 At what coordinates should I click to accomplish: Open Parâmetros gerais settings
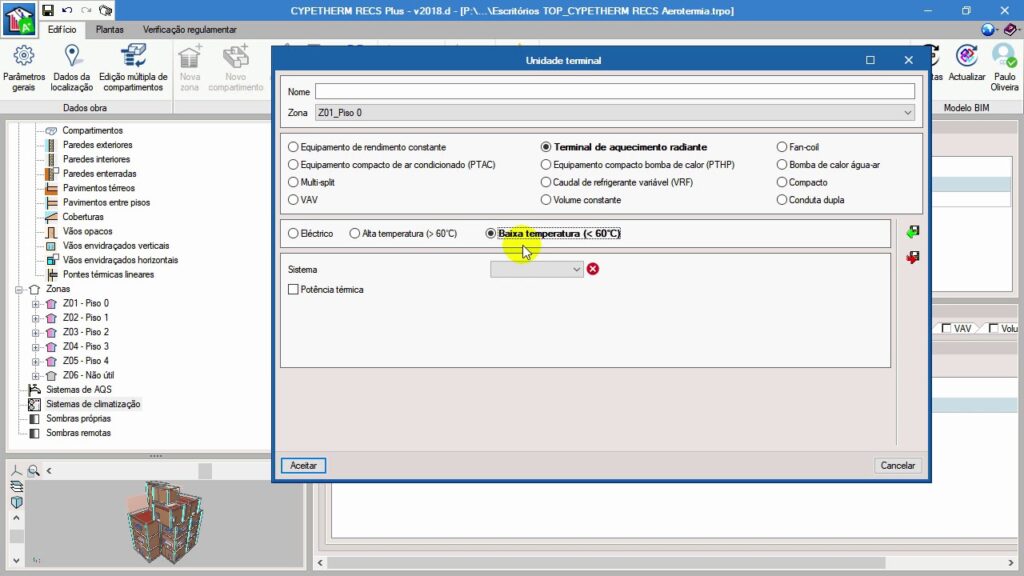click(x=23, y=66)
